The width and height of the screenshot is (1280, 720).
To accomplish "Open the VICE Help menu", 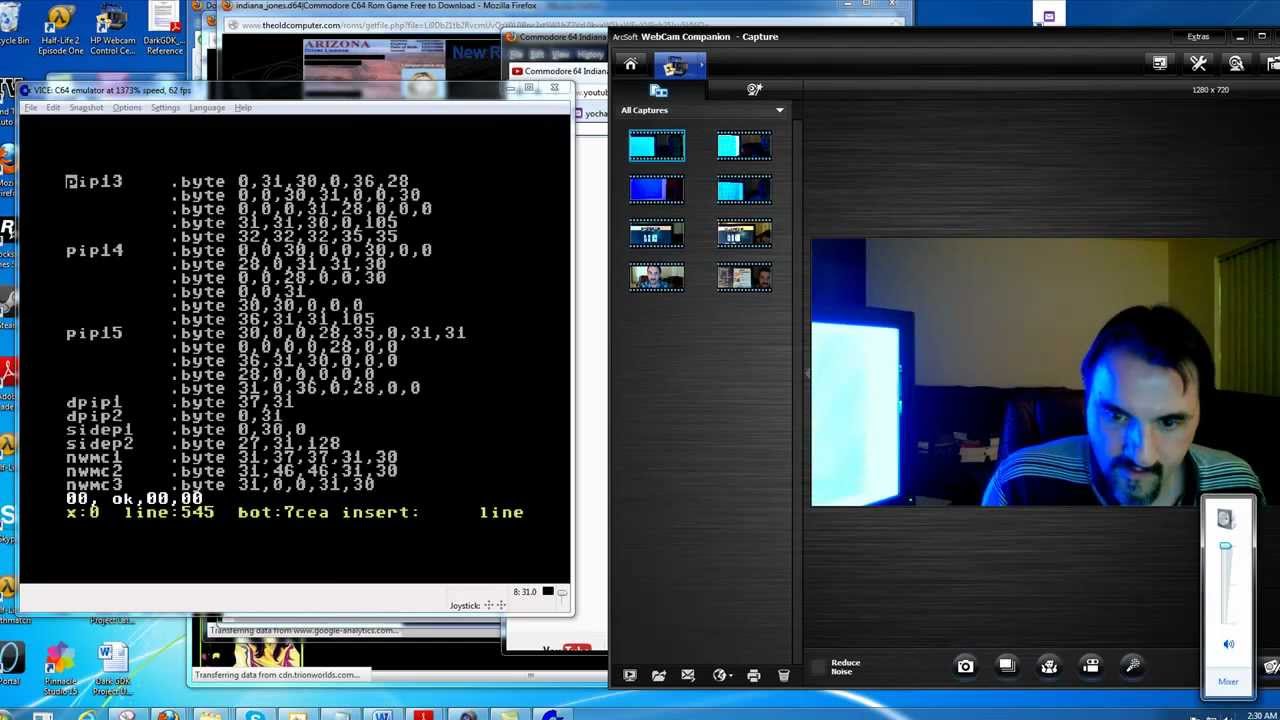I will pos(243,108).
